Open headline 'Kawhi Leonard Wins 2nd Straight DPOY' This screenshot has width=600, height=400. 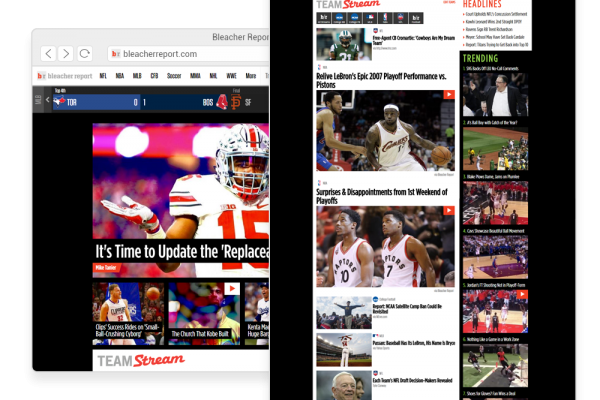[x=494, y=22]
